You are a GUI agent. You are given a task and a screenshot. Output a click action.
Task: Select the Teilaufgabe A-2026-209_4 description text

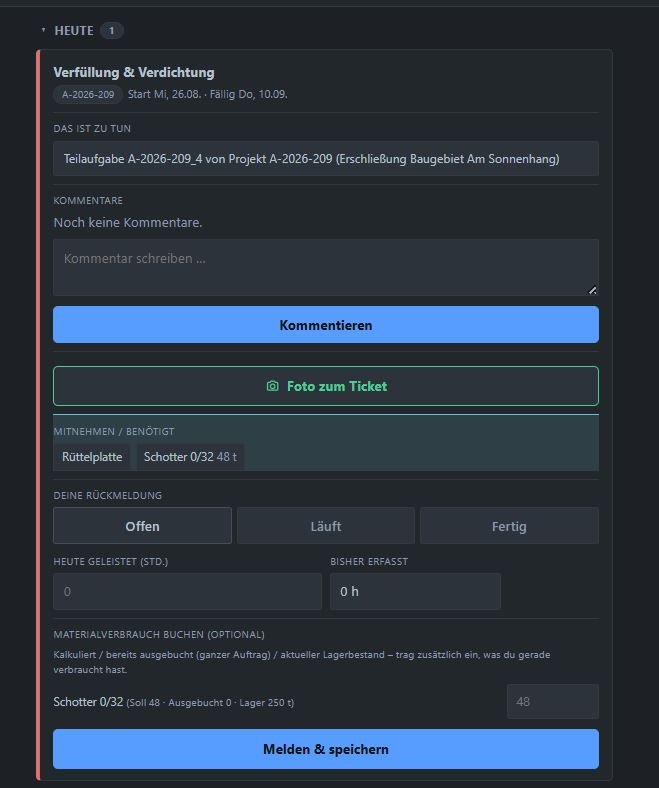[311, 159]
